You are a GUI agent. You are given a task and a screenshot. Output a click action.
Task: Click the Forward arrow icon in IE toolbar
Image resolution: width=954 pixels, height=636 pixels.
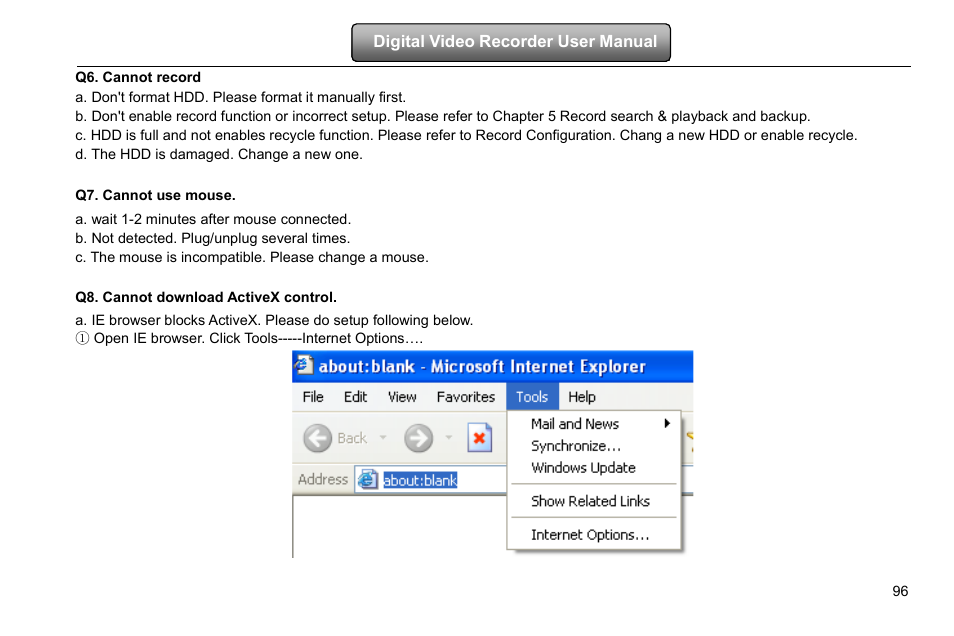[x=419, y=438]
